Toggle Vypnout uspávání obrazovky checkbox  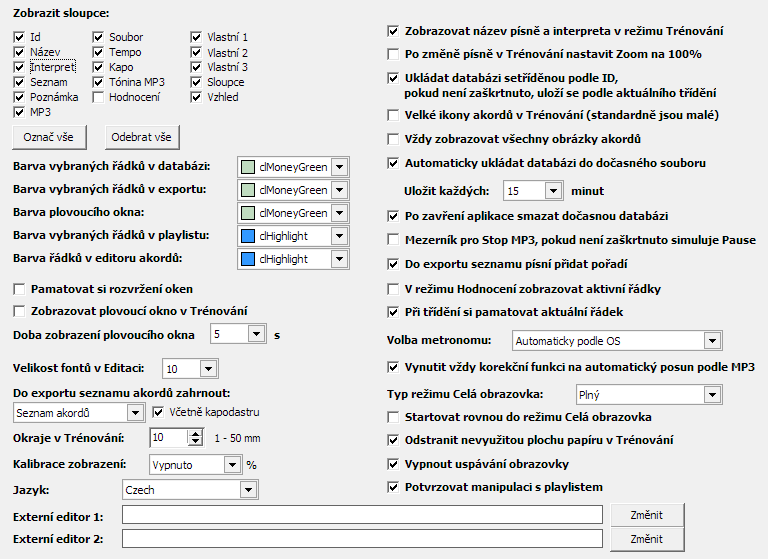[x=393, y=463]
